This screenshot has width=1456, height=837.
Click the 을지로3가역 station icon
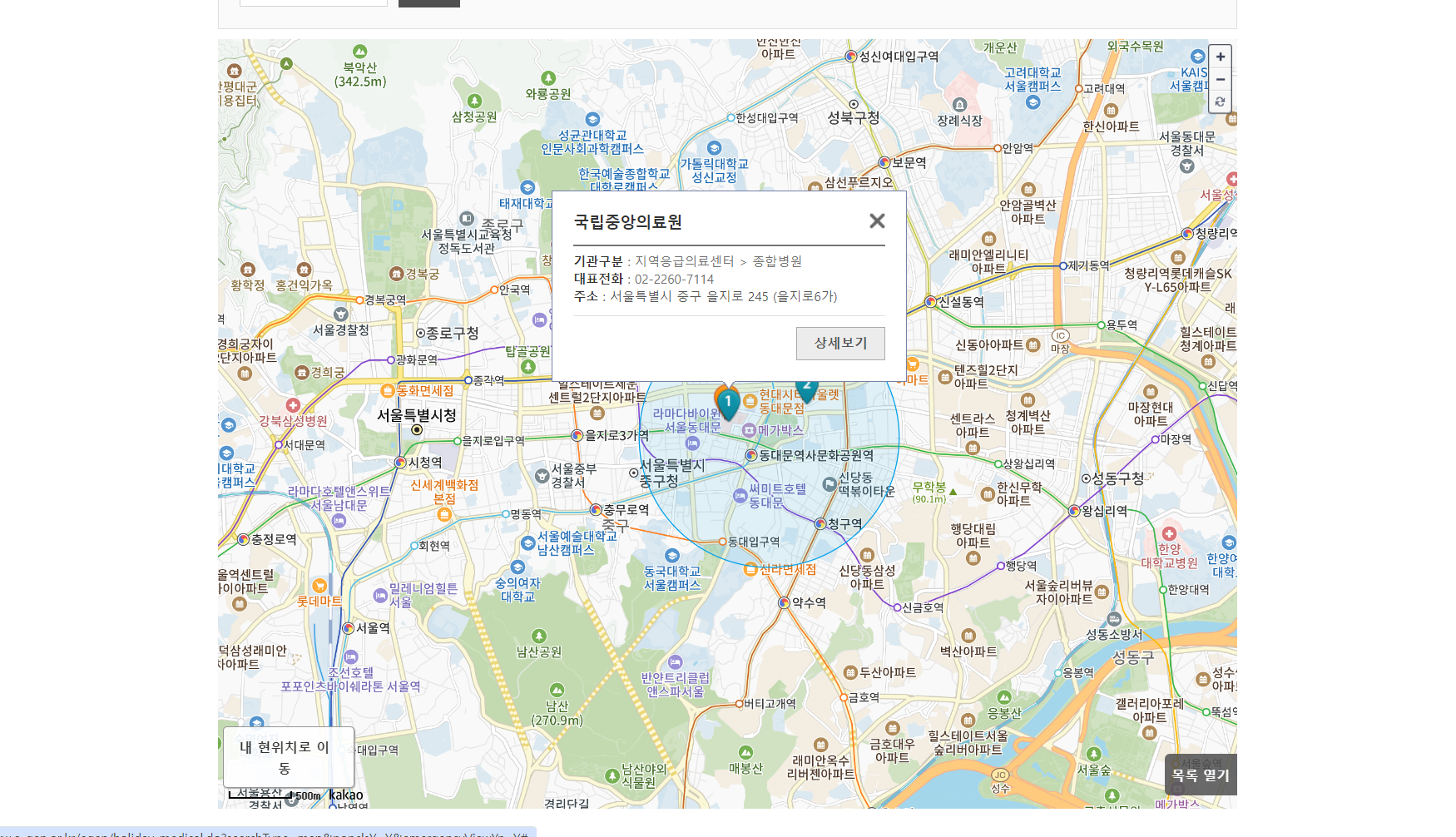(x=577, y=435)
